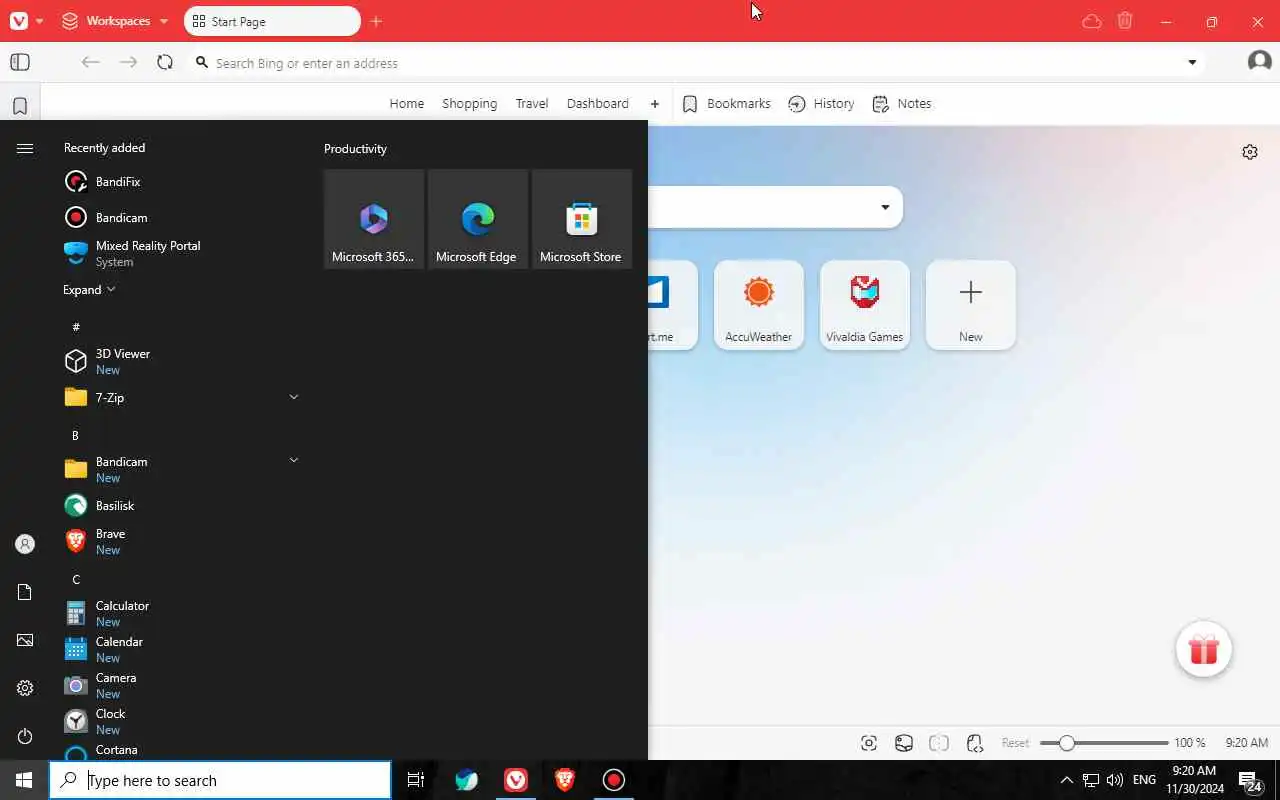Open the user account icon in Start menu

coord(25,544)
